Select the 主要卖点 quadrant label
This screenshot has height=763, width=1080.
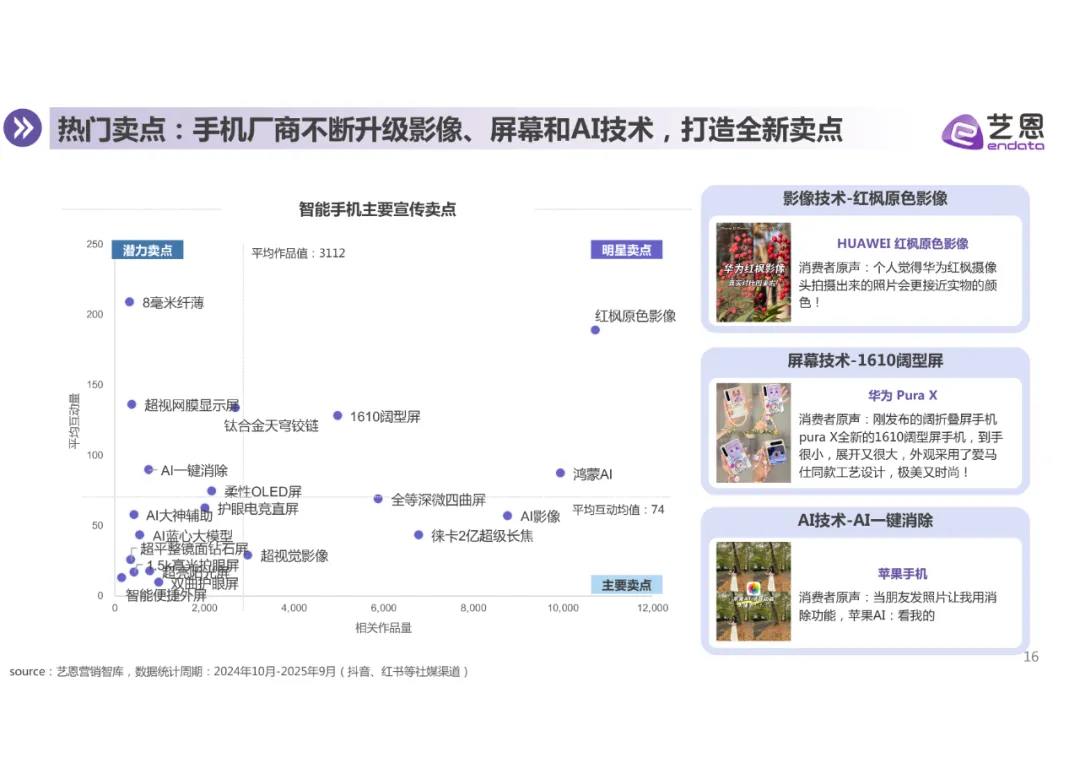(626, 585)
